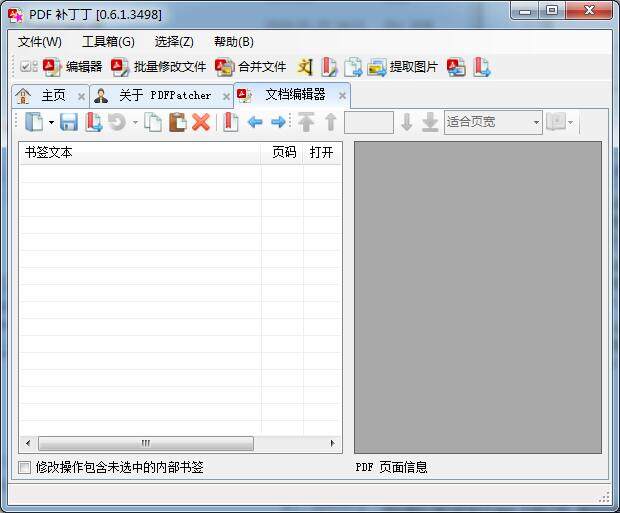Maximize the PDF 补丁丁 window
This screenshot has width=620, height=513.
552,11
